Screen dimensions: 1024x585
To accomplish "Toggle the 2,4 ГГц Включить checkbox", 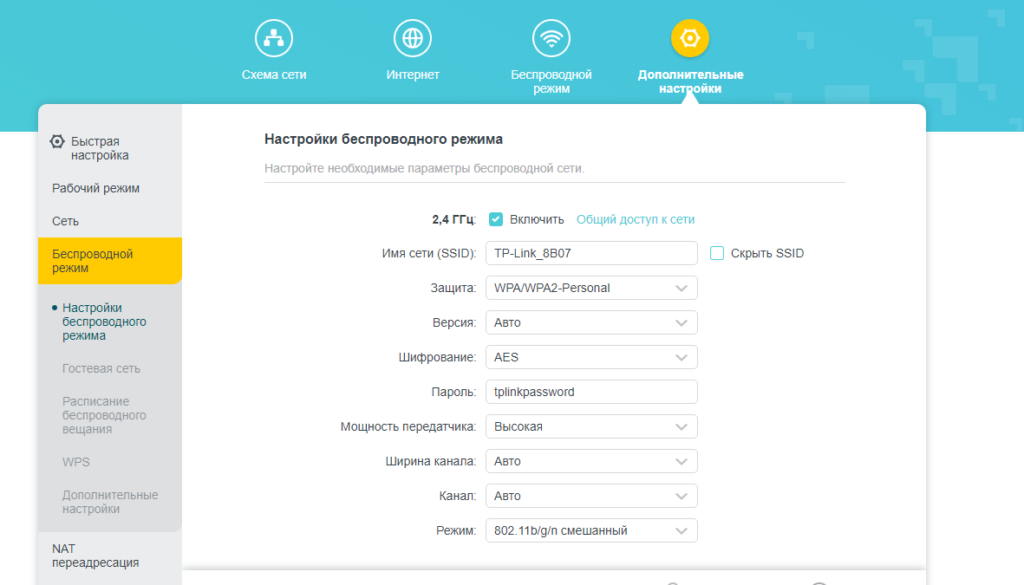I will click(496, 219).
